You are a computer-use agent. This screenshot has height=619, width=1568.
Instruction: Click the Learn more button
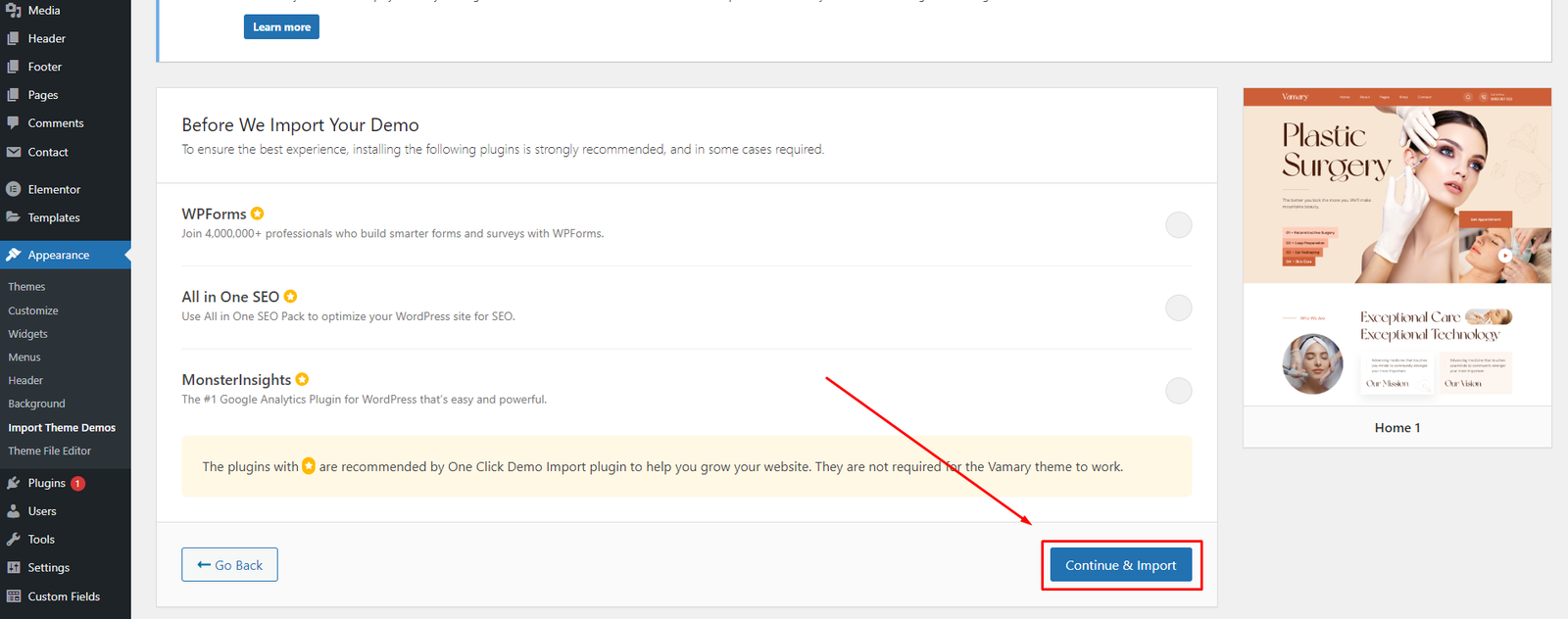click(281, 27)
